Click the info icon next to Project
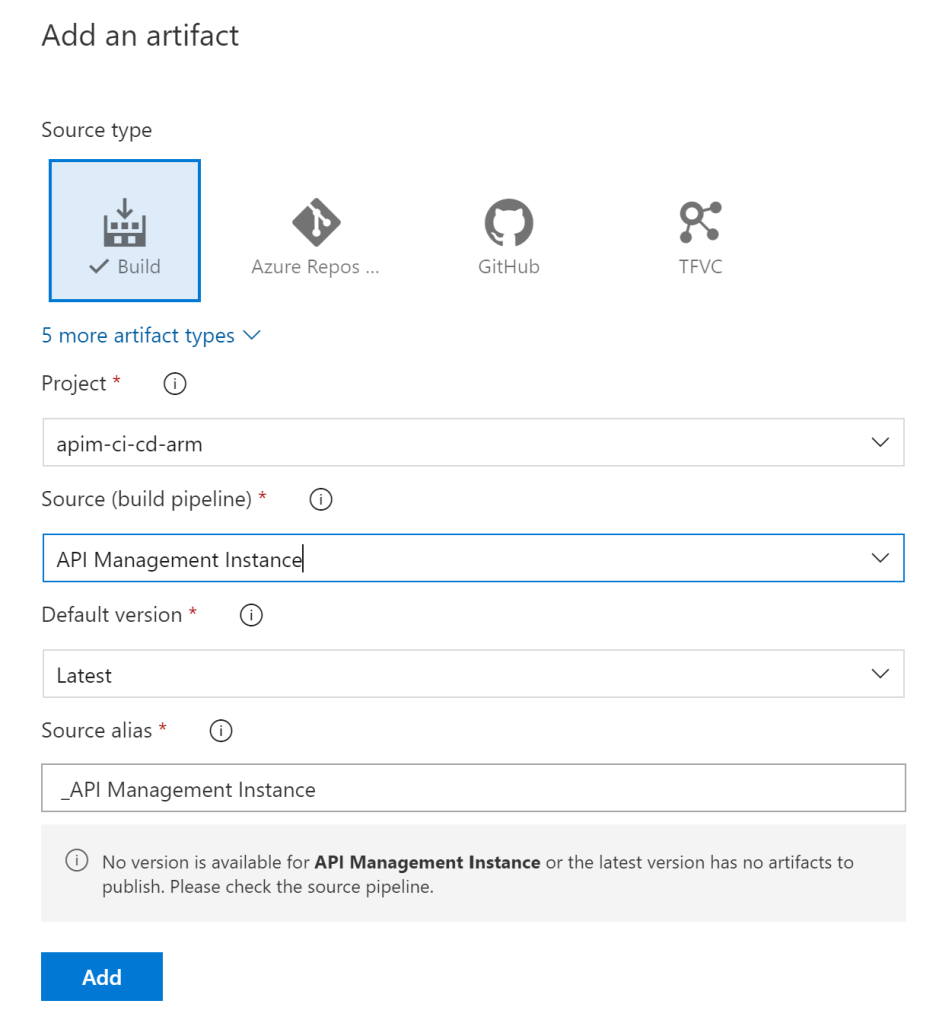 (x=175, y=384)
